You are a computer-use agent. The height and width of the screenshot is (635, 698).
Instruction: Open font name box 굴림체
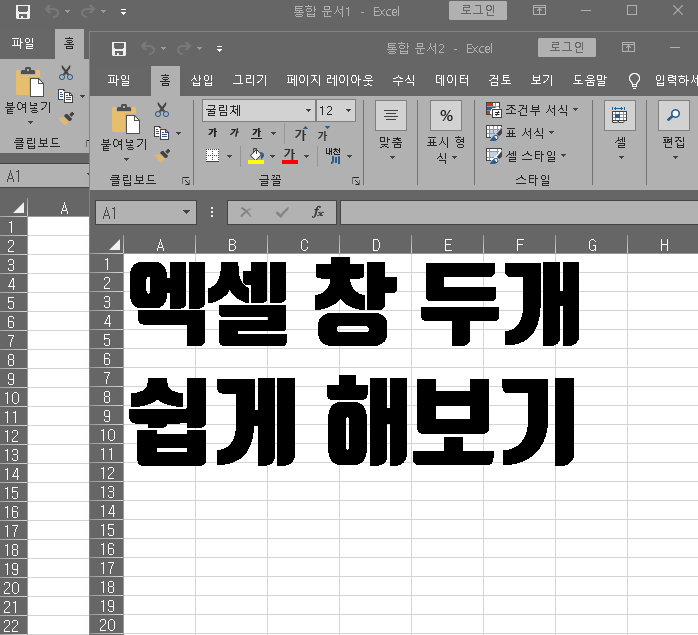click(258, 110)
